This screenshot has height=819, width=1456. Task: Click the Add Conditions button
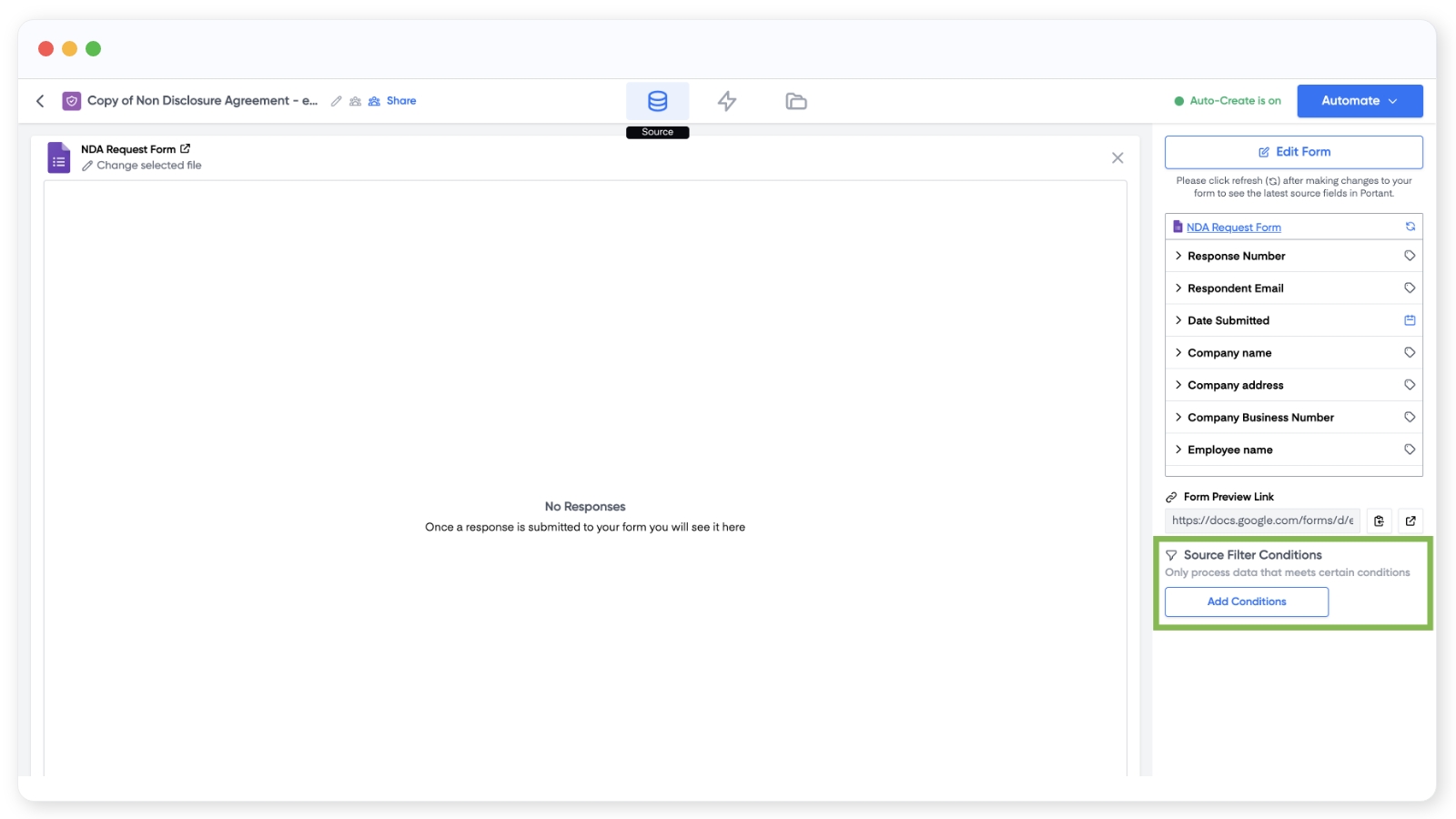point(1246,602)
